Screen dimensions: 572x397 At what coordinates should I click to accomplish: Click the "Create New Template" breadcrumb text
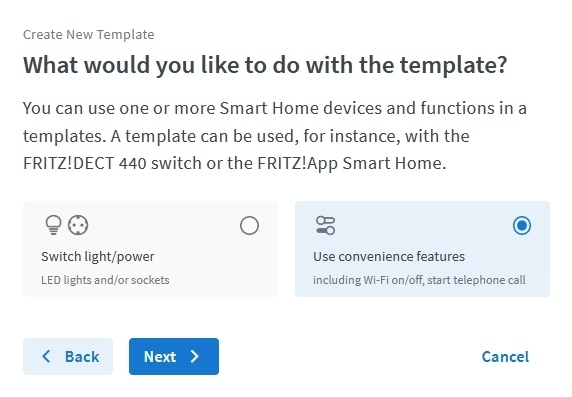tap(89, 35)
